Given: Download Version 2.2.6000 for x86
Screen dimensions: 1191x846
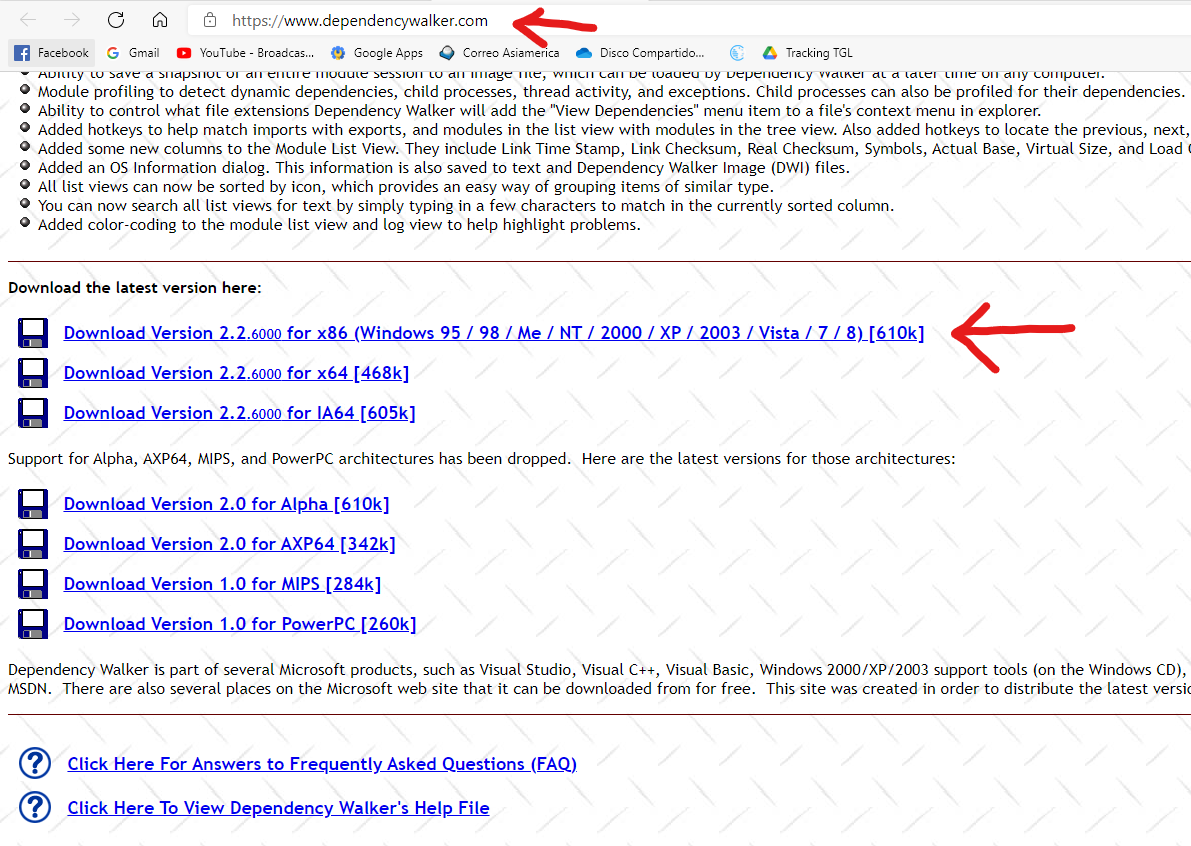Looking at the screenshot, I should (x=494, y=333).
